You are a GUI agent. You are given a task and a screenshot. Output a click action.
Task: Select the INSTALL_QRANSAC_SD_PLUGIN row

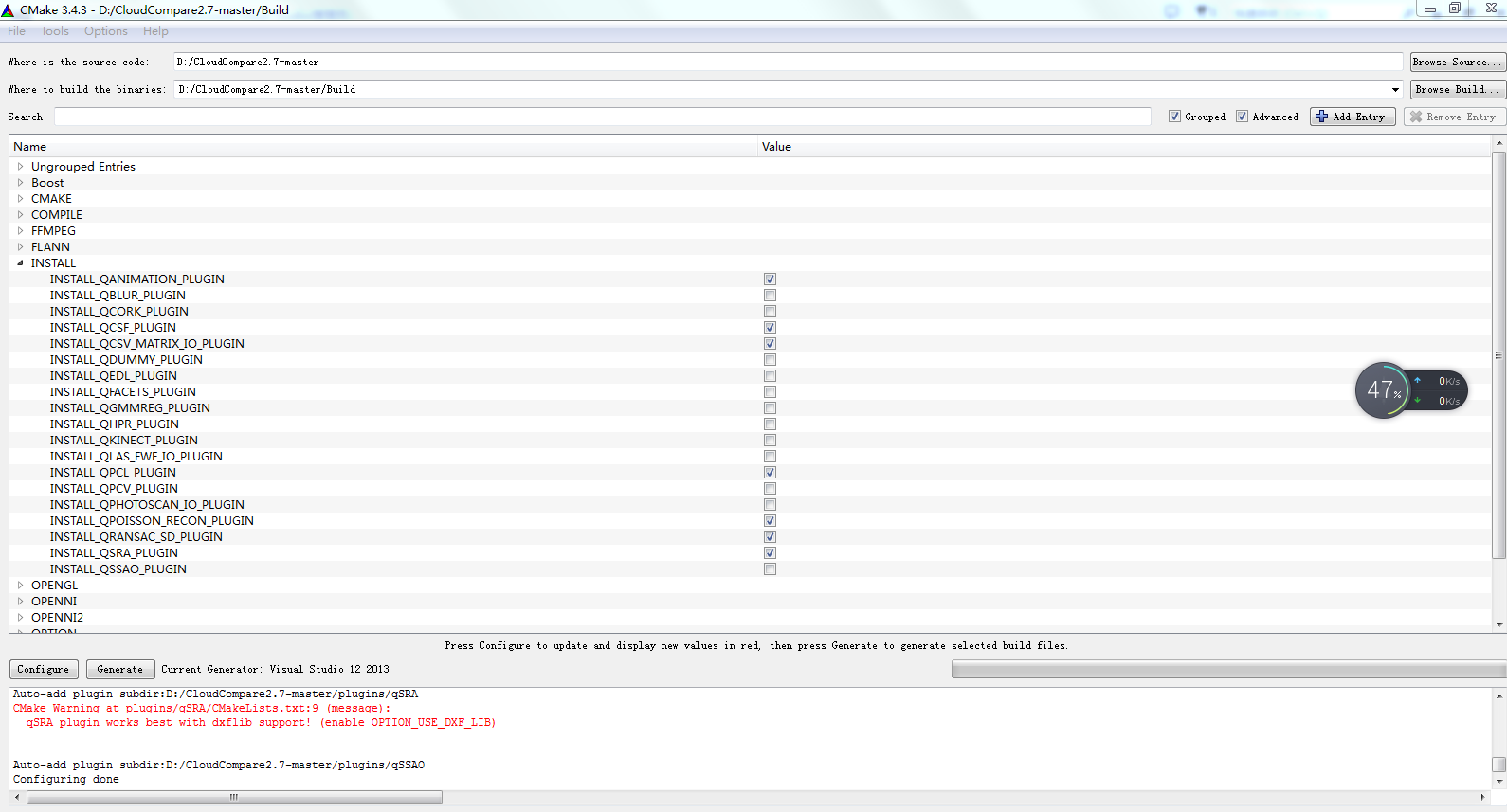pos(751,537)
